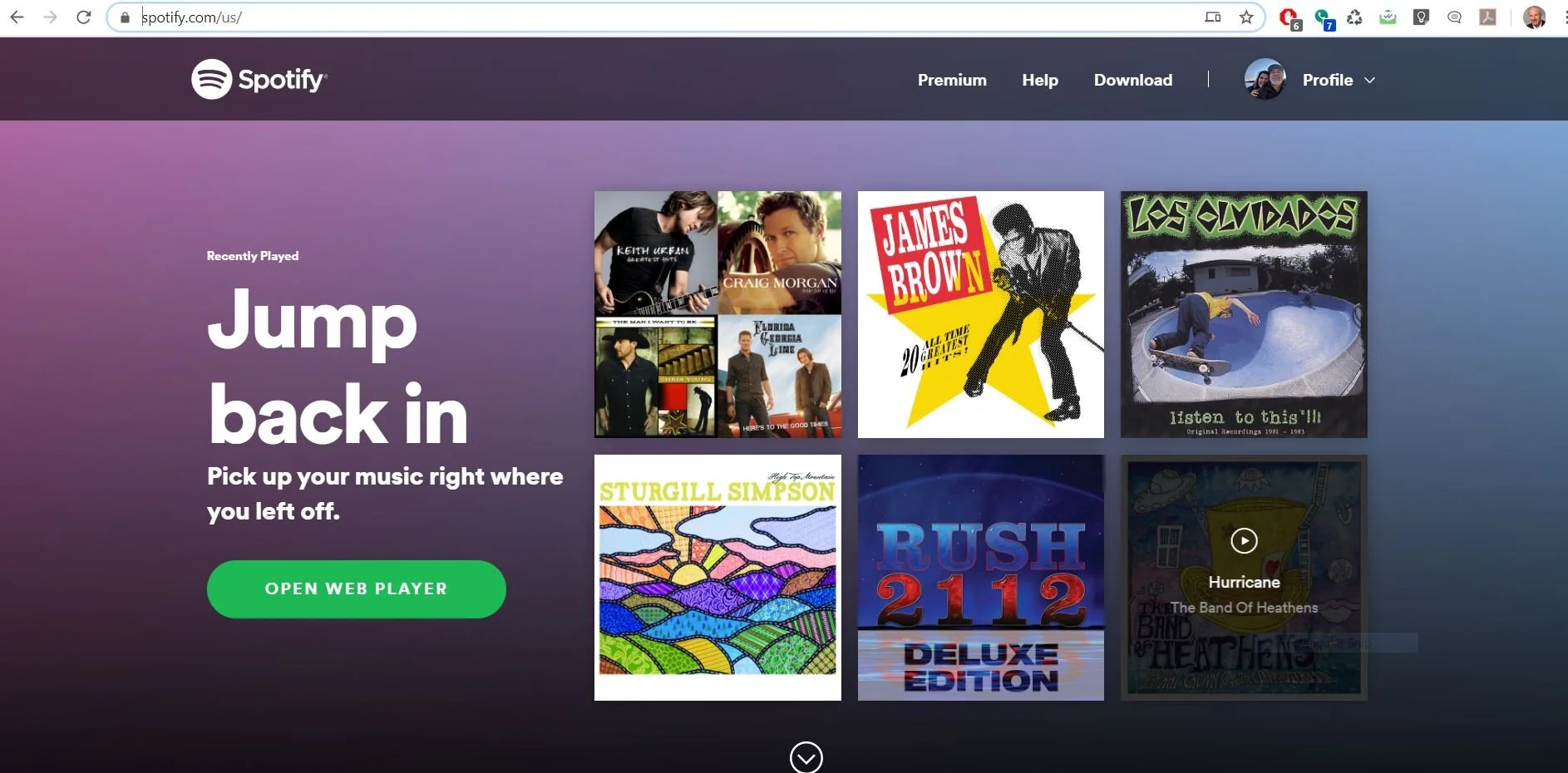This screenshot has height=773, width=1568.
Task: Click the Spotify logo
Action: click(x=259, y=78)
